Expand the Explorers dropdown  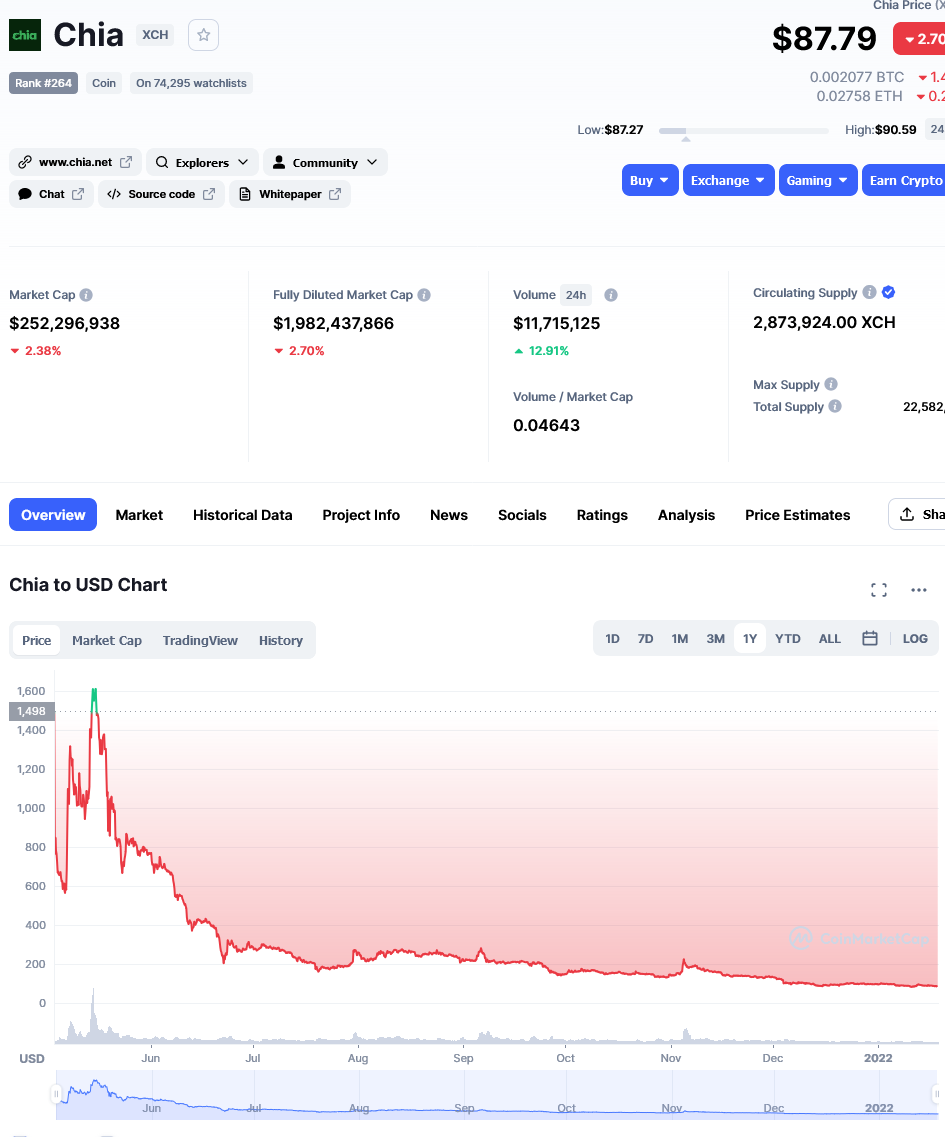[x=202, y=162]
